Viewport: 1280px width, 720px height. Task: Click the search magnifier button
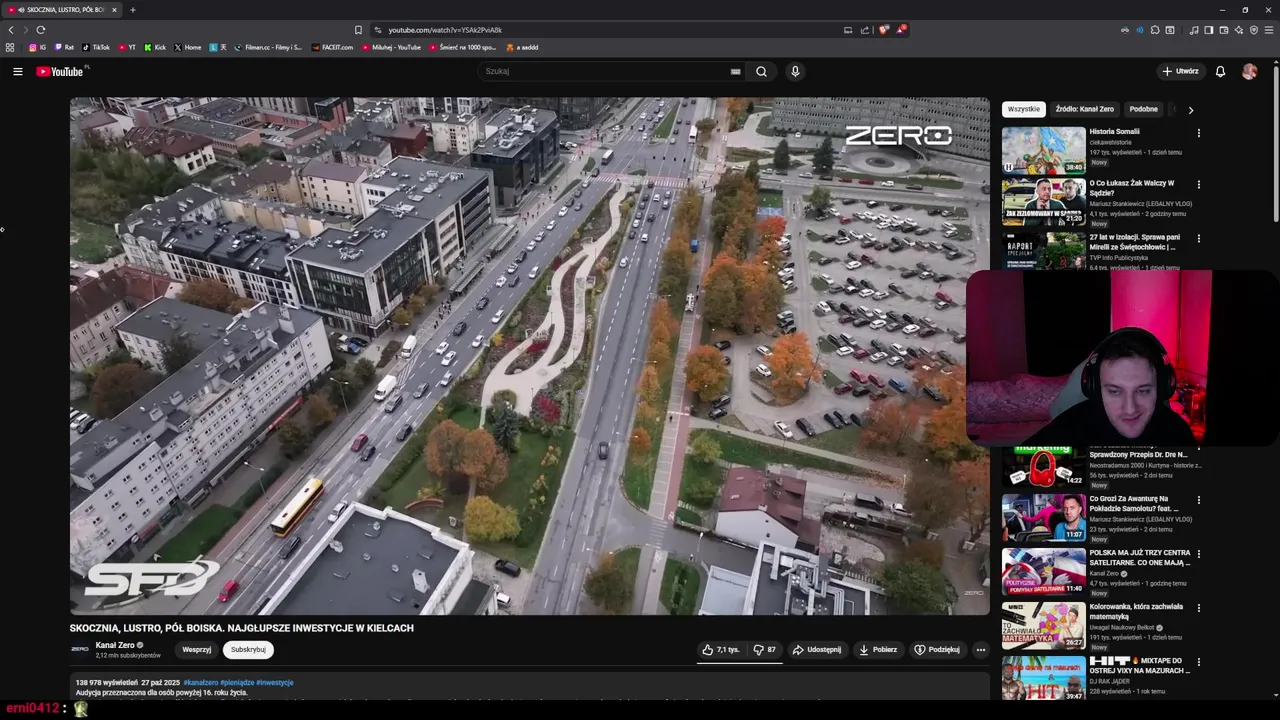[761, 71]
